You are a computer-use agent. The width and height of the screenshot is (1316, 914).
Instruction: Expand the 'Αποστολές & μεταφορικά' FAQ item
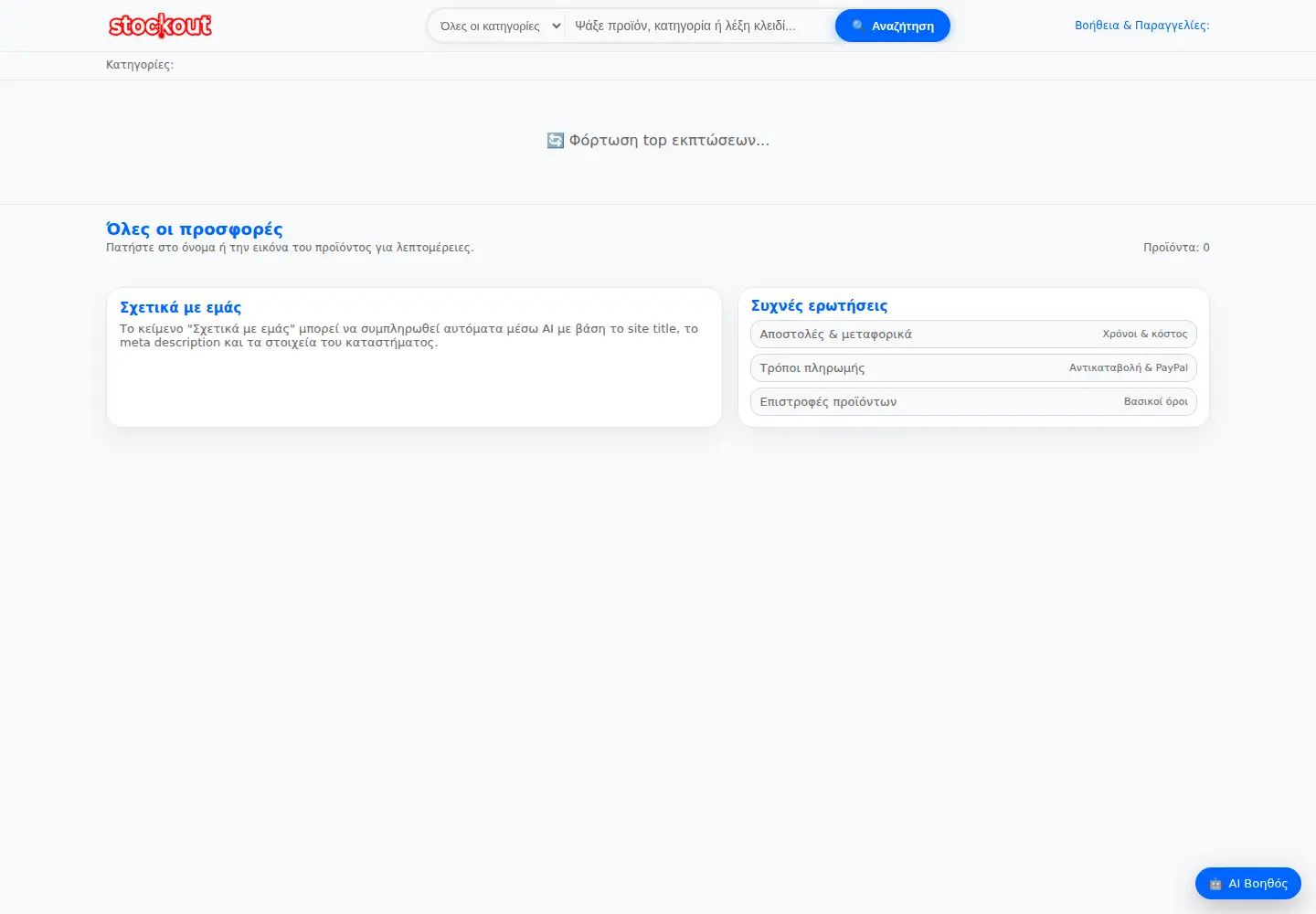(x=973, y=334)
